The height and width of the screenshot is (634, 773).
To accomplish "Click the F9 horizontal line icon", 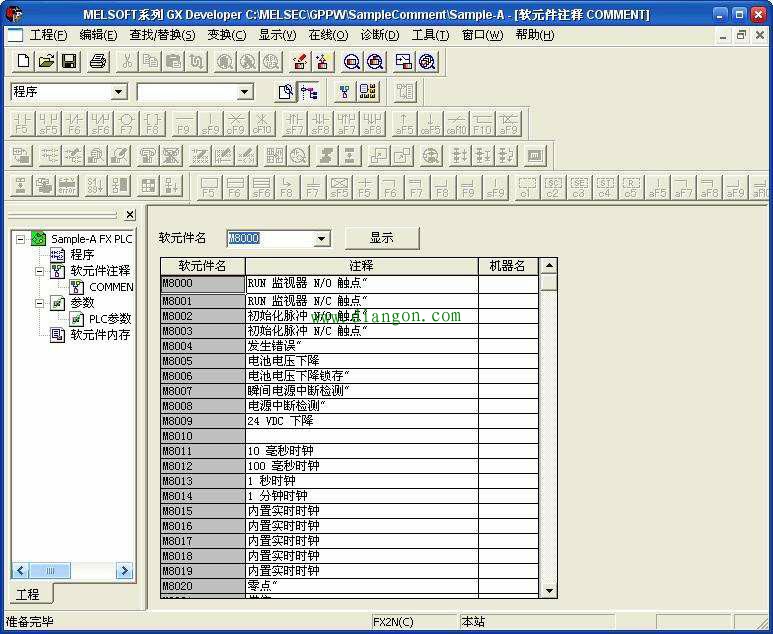I will tap(184, 123).
